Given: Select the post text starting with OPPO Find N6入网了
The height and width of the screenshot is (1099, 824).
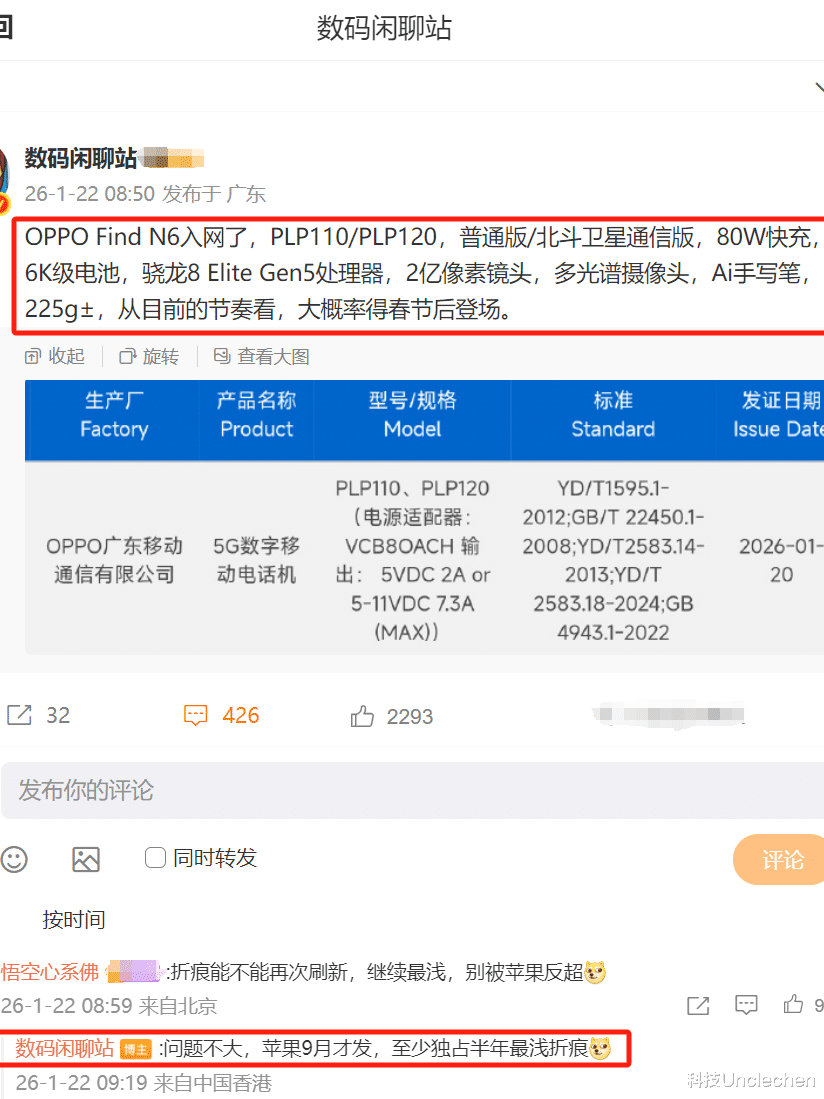Looking at the screenshot, I should point(420,273).
